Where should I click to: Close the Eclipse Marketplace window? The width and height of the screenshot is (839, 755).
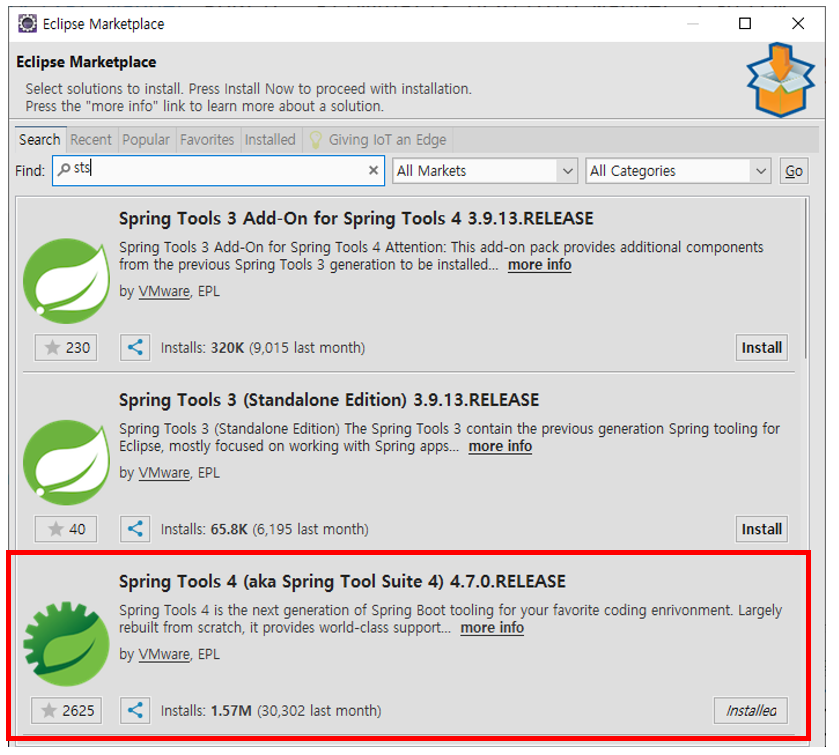click(798, 24)
